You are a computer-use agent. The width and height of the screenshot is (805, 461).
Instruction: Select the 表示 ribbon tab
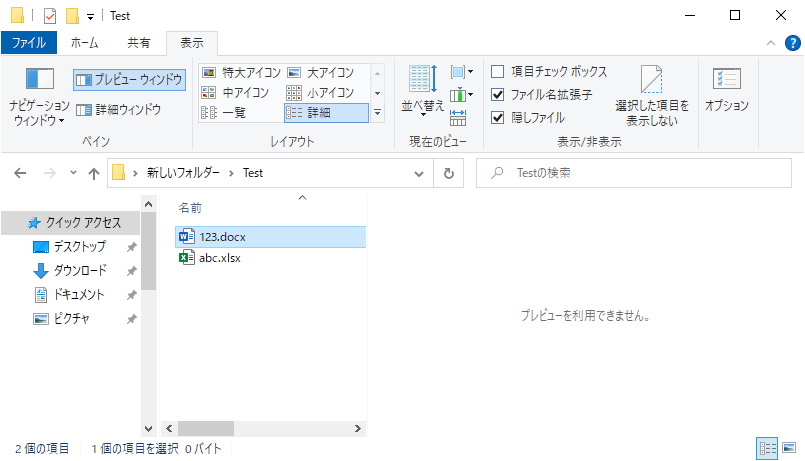(192, 43)
